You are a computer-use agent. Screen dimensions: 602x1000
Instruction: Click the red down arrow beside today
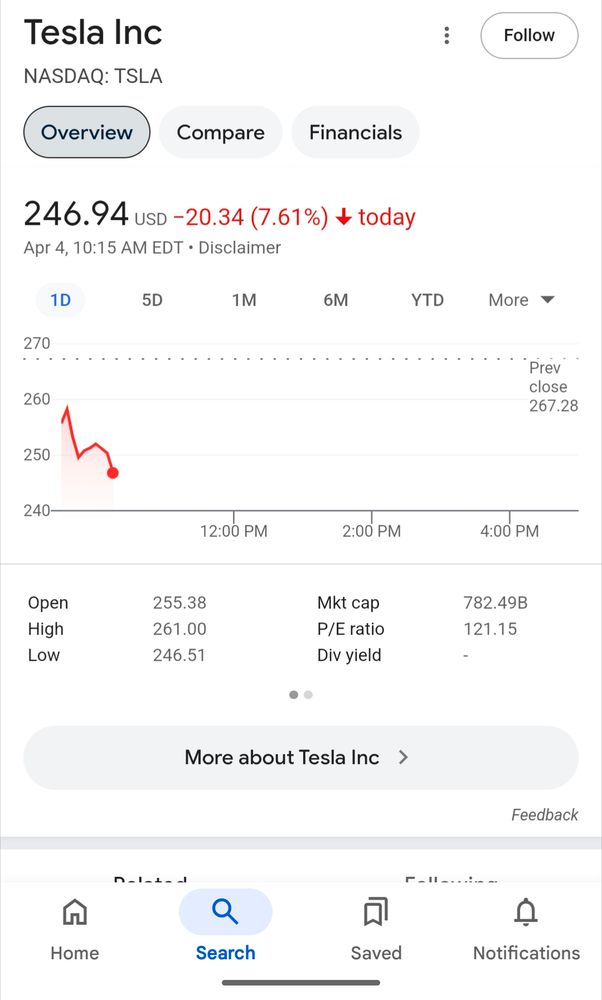coord(343,217)
